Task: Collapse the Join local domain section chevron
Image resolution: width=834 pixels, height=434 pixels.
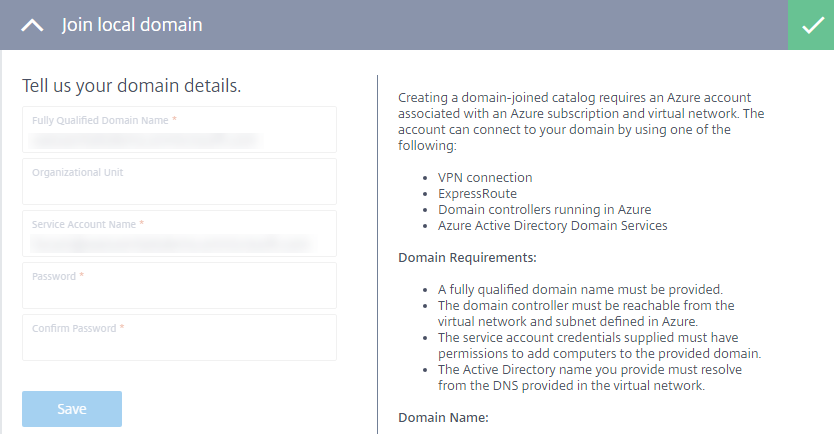Action: point(32,25)
